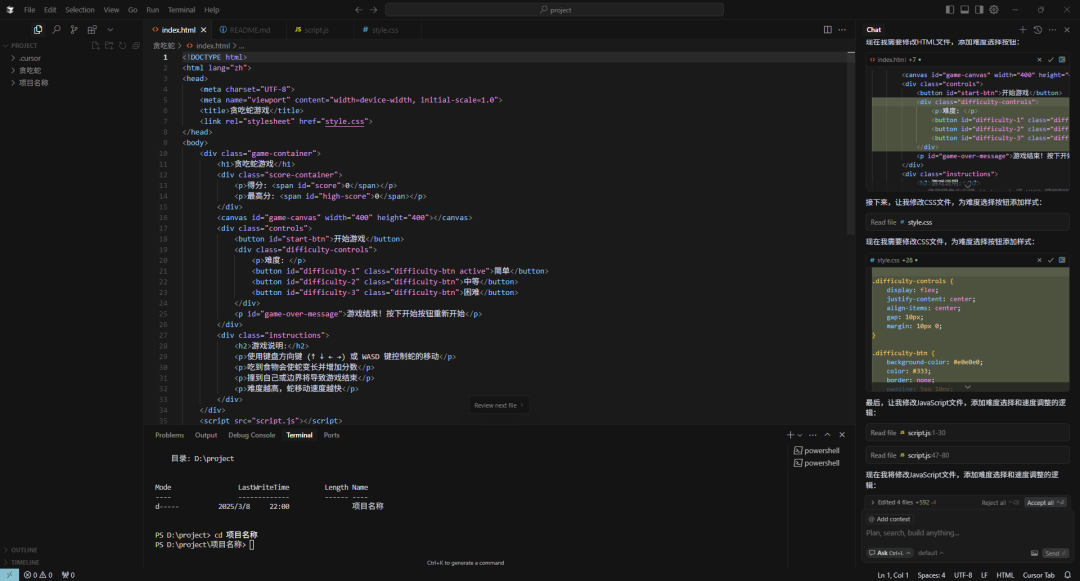Click the Accept all button
This screenshot has width=1080, height=581.
[1045, 503]
